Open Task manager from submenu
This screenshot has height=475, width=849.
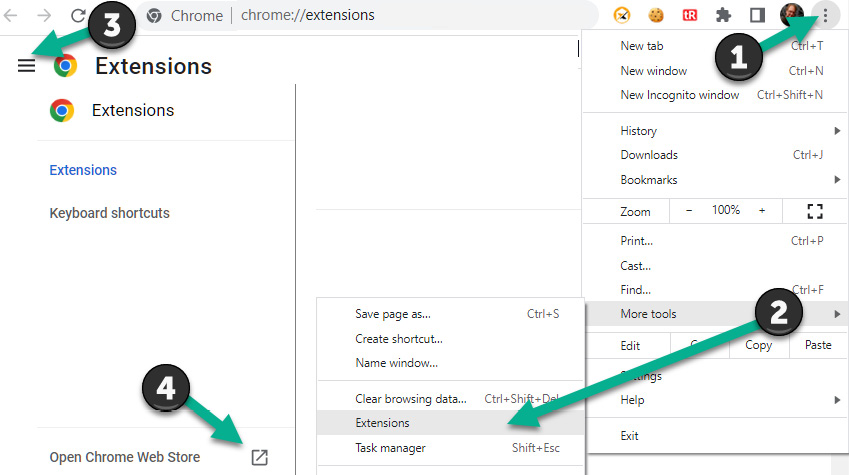451,447
